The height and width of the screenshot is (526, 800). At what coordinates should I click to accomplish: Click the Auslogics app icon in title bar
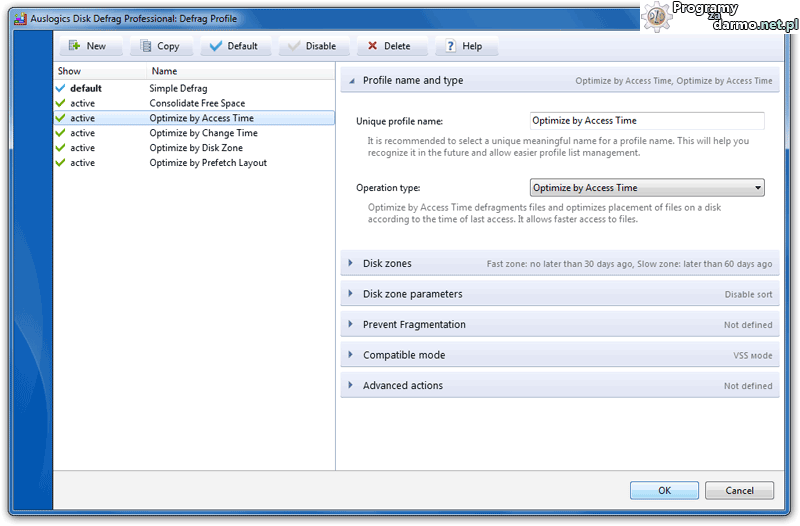[19, 18]
